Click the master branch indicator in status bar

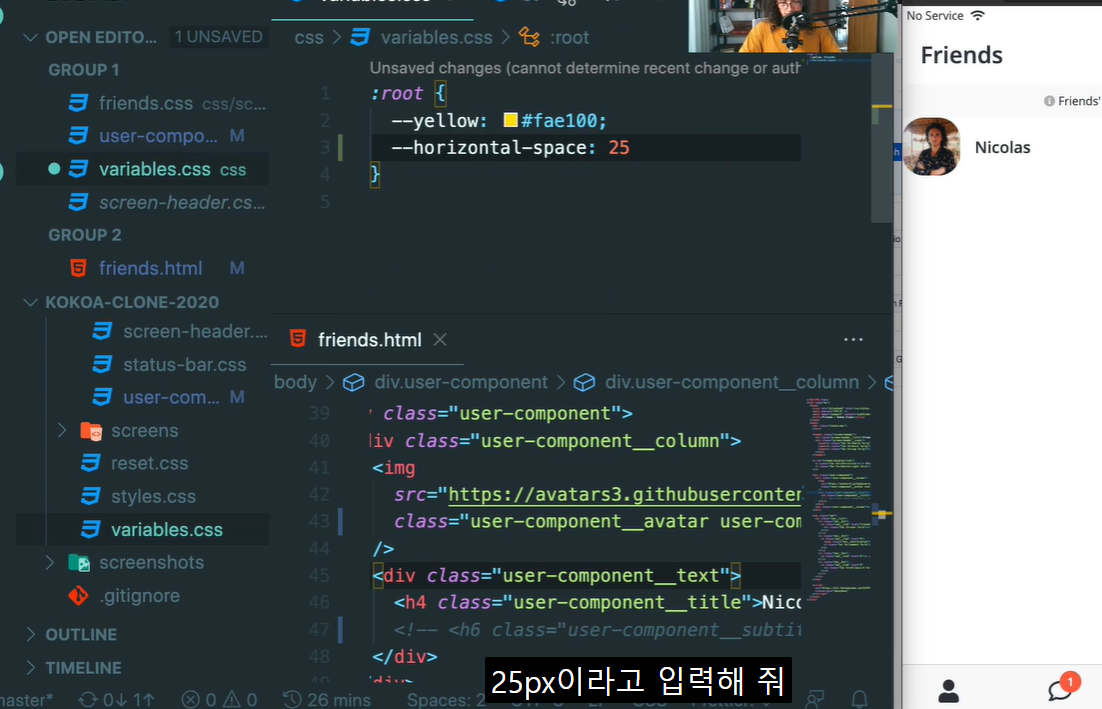click(27, 700)
